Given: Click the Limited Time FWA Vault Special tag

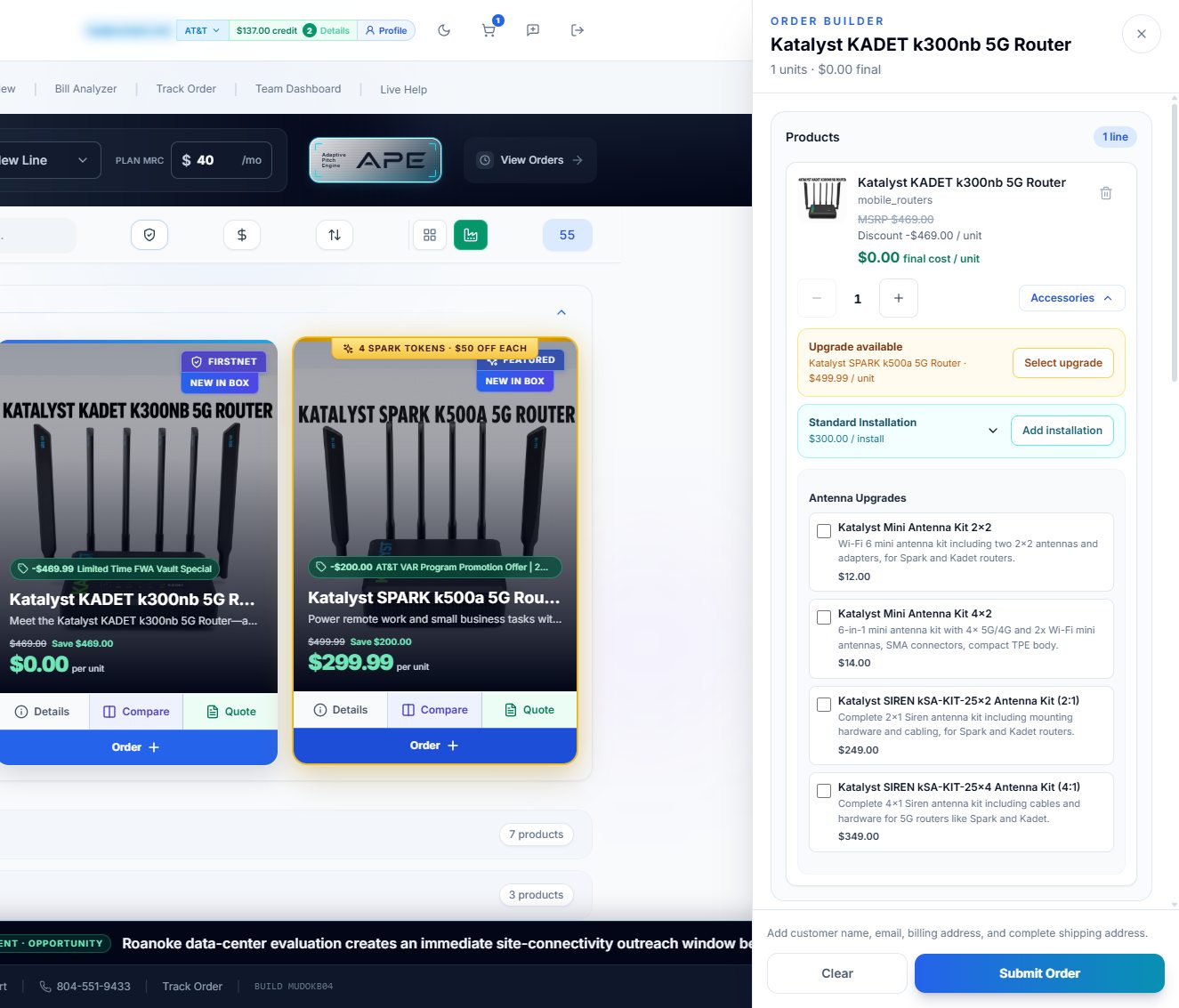Looking at the screenshot, I should (115, 569).
